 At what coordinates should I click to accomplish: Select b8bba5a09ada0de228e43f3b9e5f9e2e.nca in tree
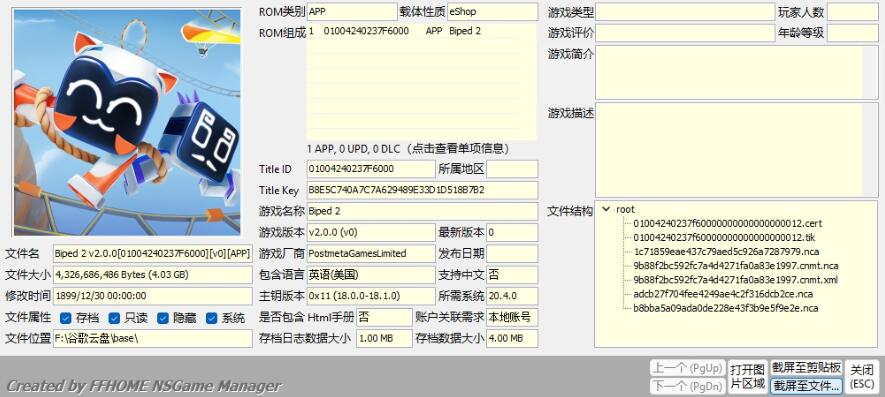[725, 308]
